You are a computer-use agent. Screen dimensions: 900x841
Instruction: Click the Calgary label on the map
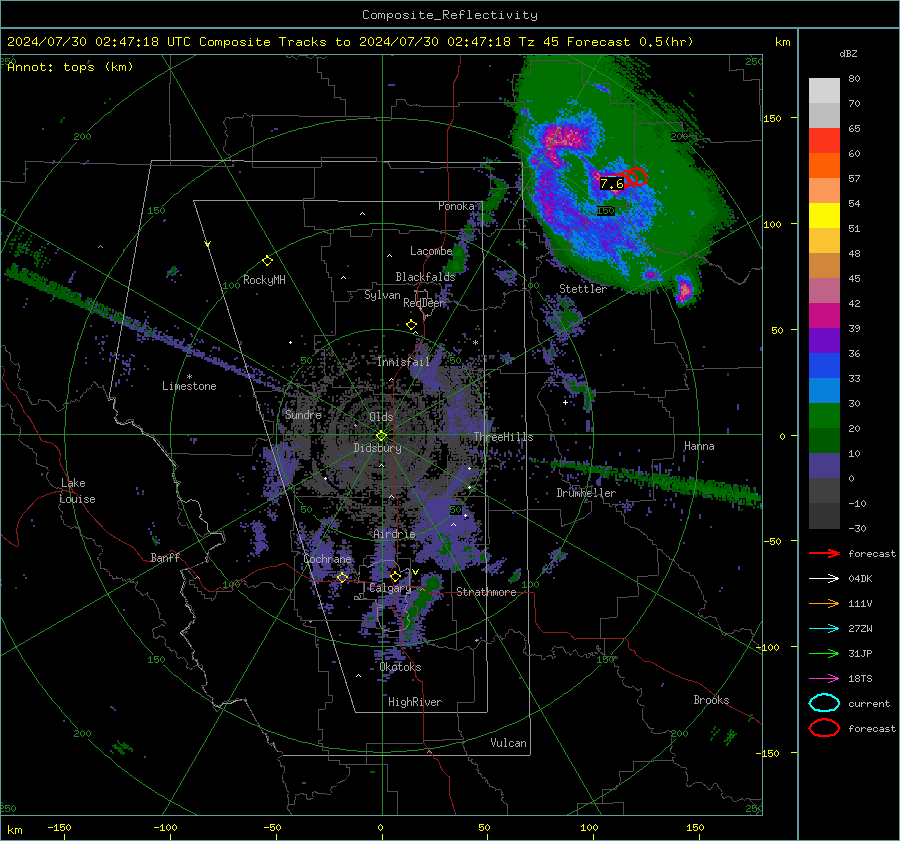[390, 588]
